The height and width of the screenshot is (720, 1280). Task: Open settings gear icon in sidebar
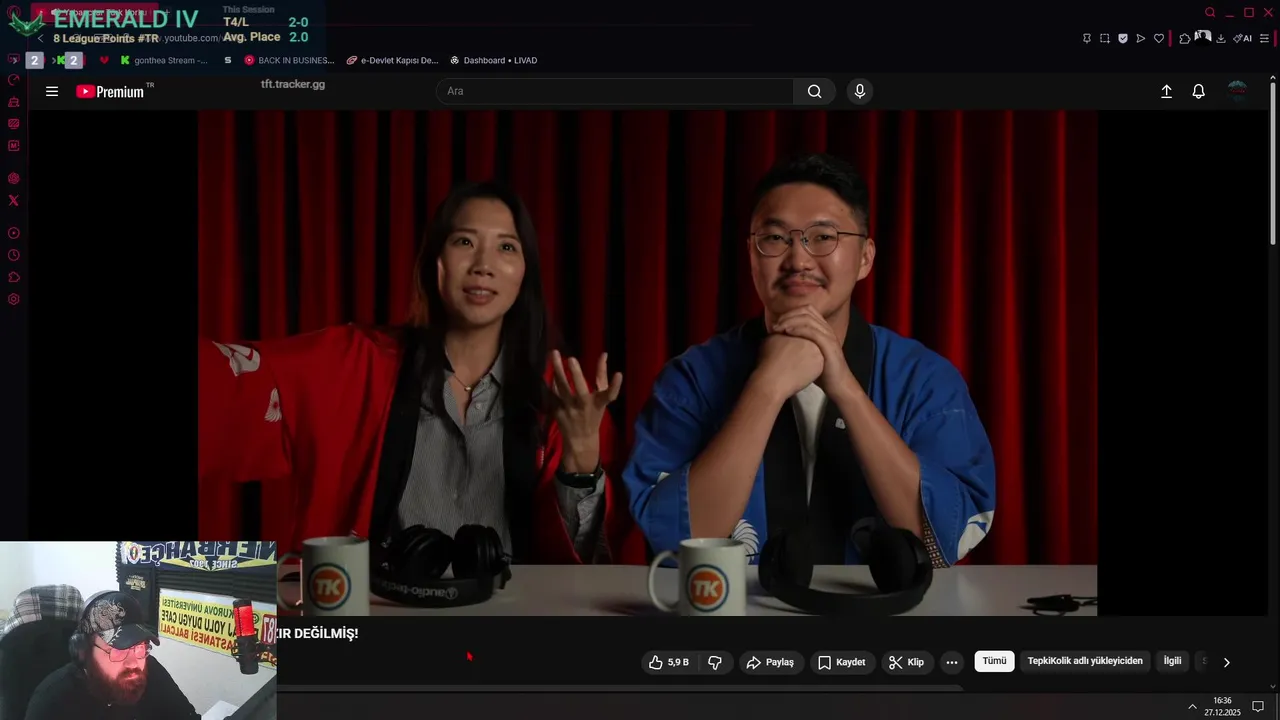pos(14,299)
